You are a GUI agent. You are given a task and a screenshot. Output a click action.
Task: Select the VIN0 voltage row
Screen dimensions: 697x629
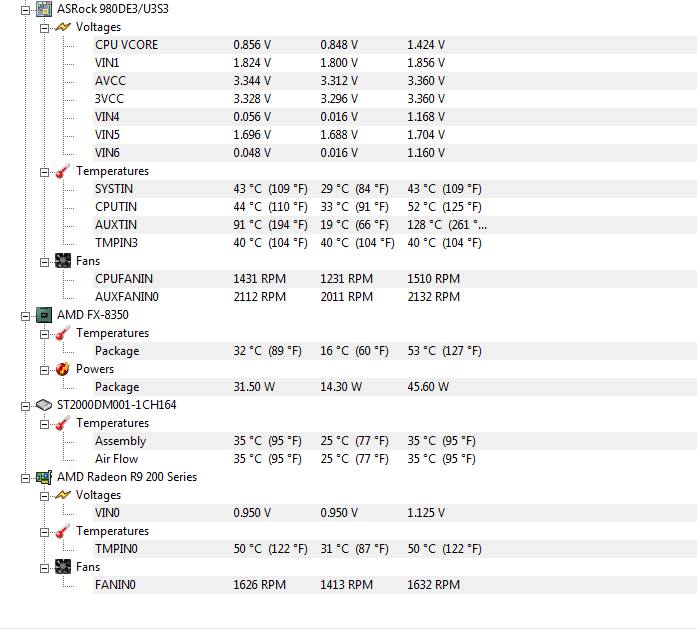click(x=395, y=513)
